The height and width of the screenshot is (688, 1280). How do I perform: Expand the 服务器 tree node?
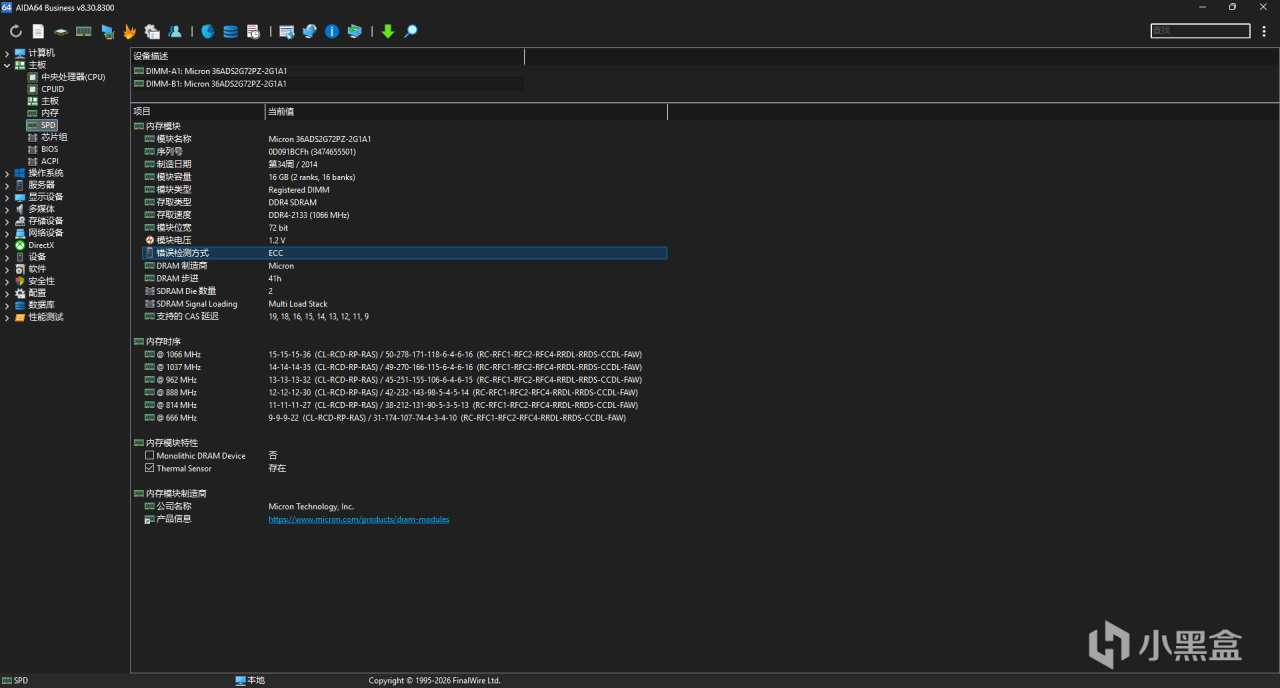(x=7, y=185)
